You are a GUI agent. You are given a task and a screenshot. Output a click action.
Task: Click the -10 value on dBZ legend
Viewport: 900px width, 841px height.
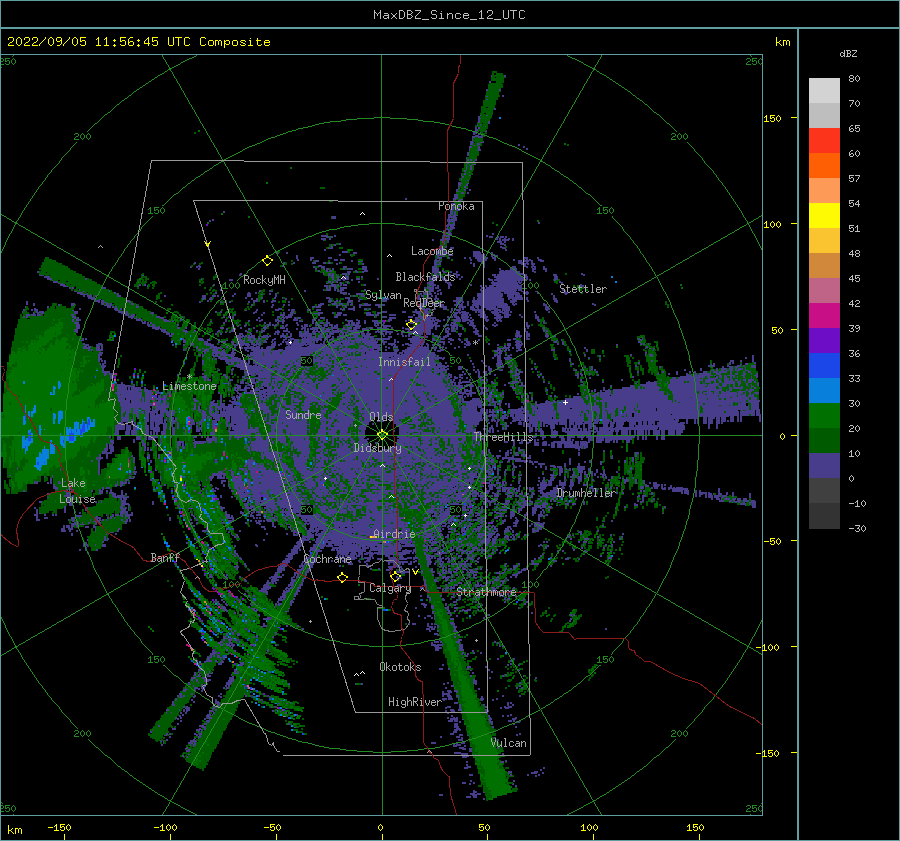point(857,503)
